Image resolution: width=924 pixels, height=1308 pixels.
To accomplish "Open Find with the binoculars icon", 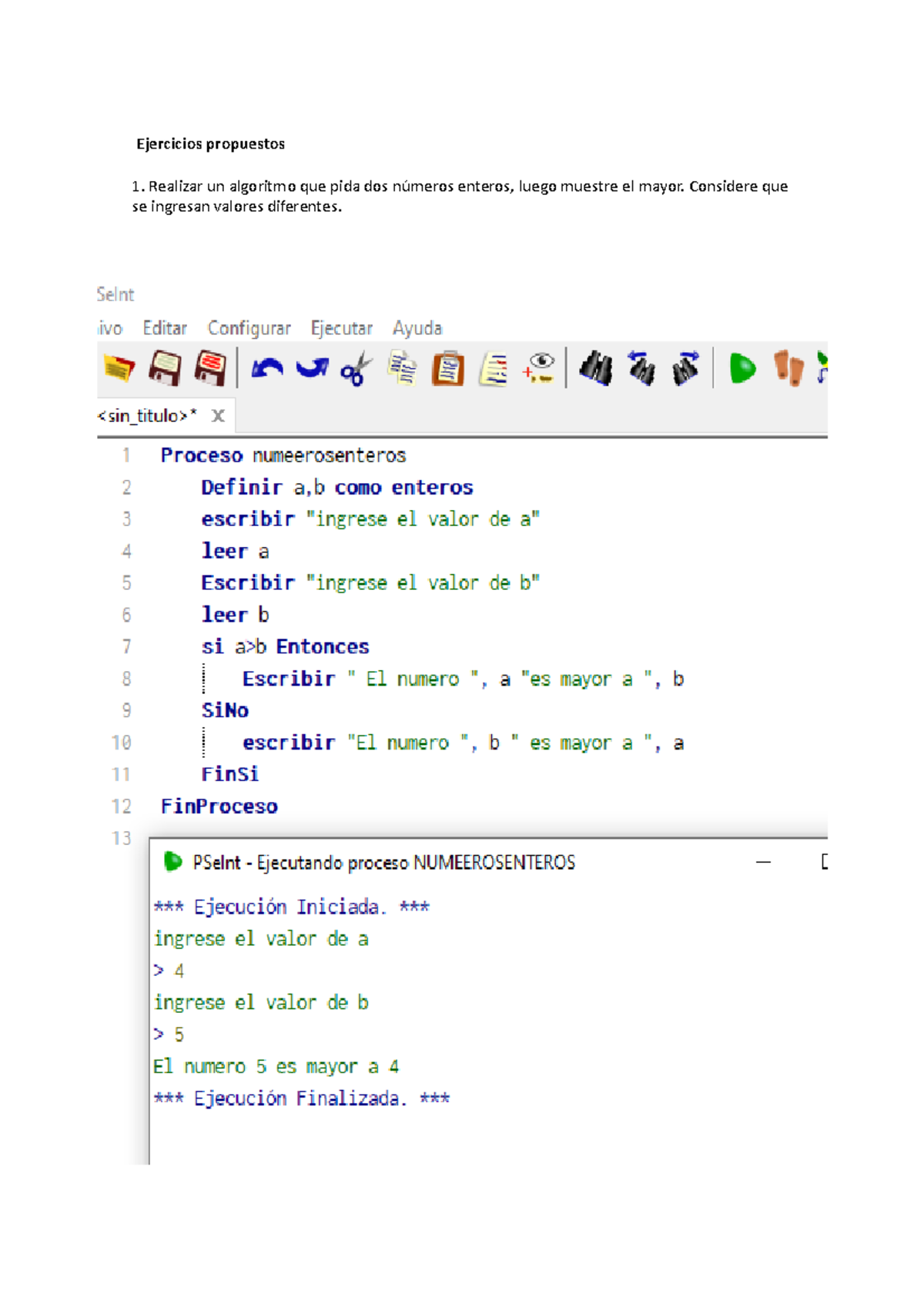I will 595,368.
